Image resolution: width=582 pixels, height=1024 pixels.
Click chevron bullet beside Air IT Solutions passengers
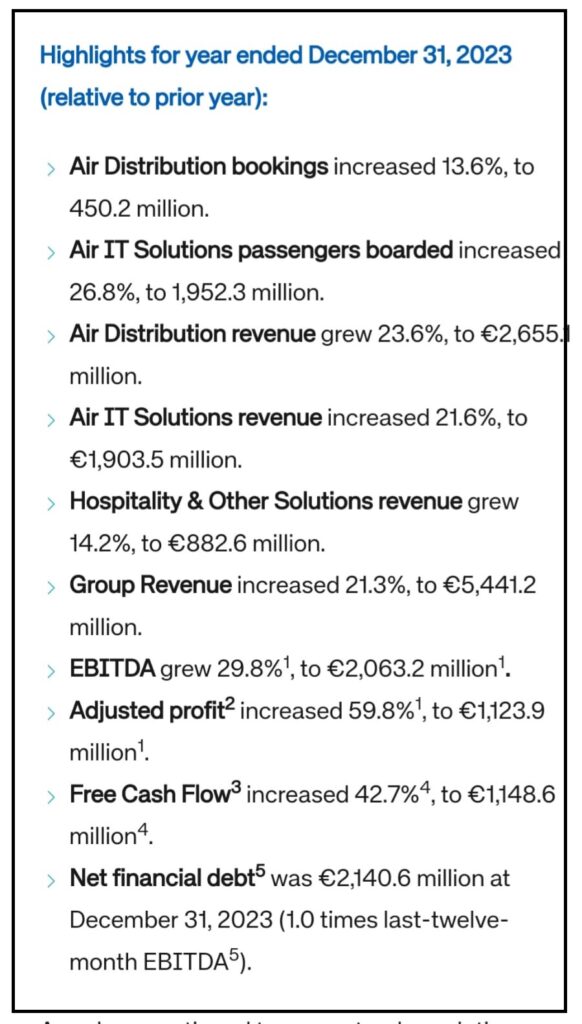click(x=52, y=253)
